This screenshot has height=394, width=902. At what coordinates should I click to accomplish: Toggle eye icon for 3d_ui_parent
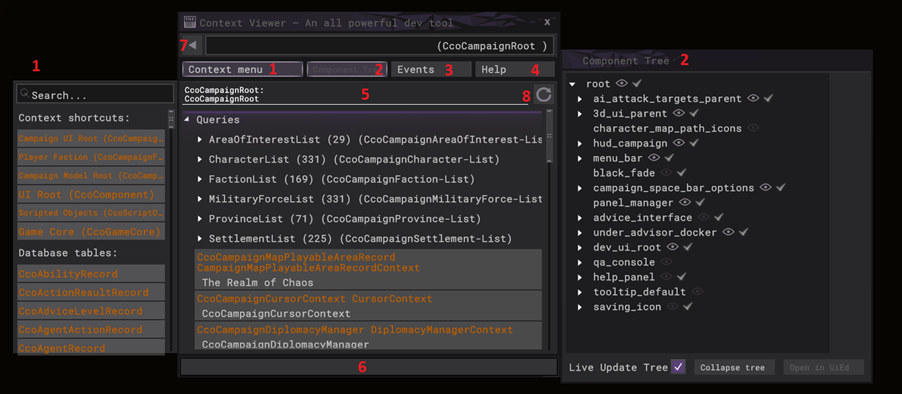click(679, 113)
